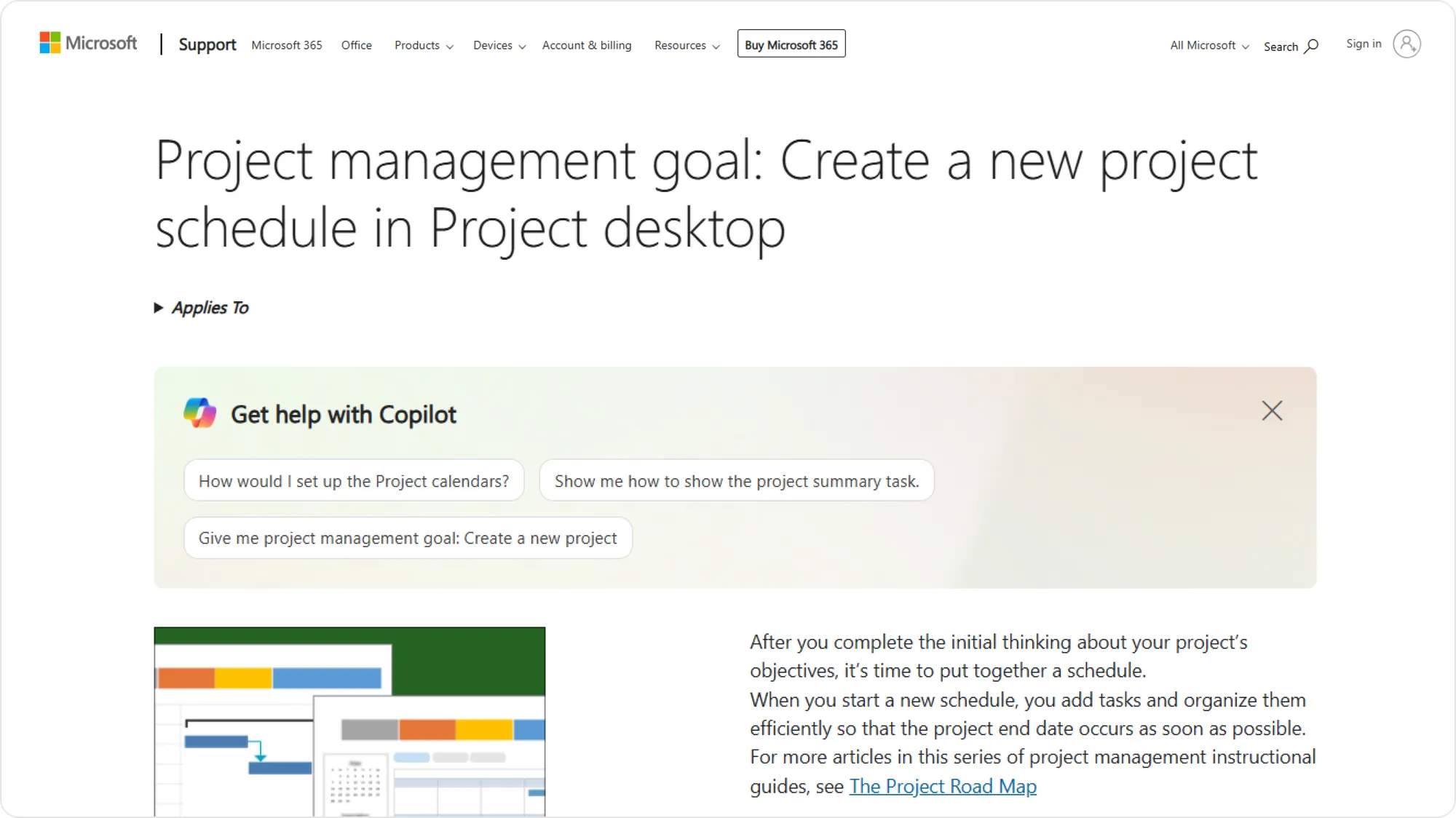Click the Copilot logo icon

[x=200, y=413]
